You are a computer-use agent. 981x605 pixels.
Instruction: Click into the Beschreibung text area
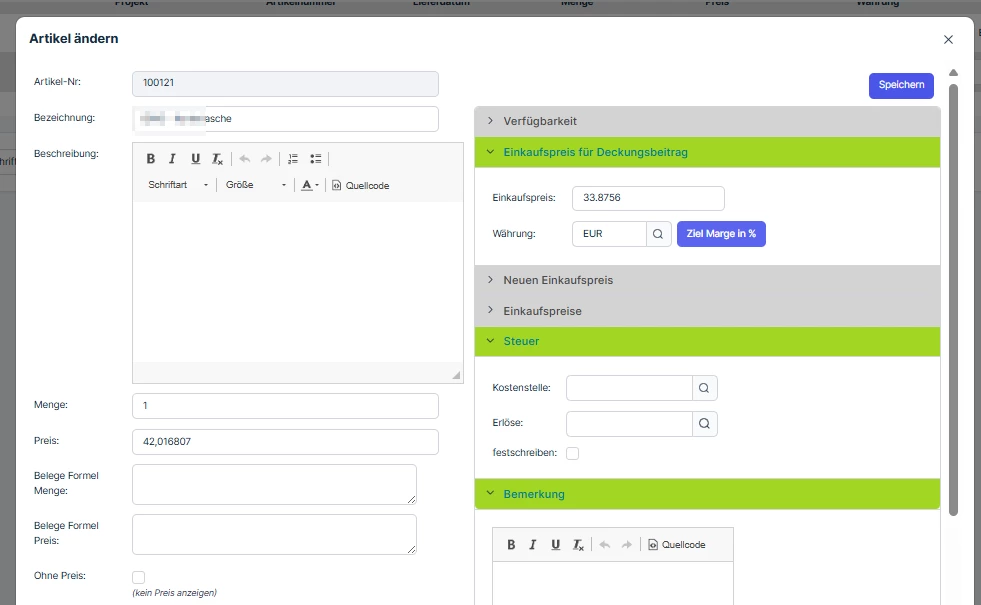click(298, 282)
